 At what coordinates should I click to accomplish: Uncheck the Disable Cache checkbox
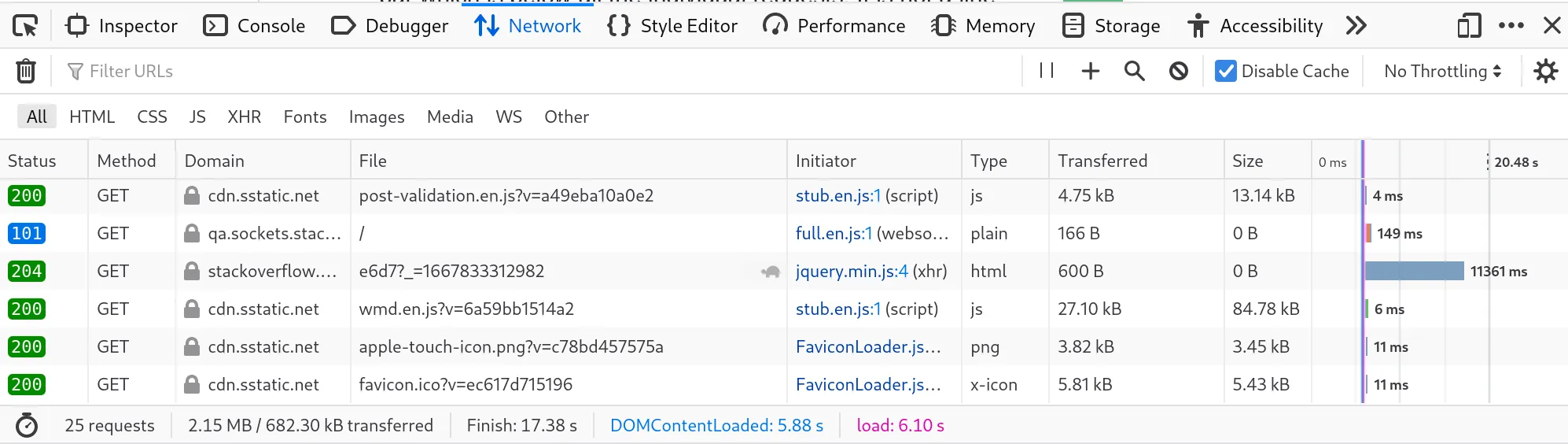pos(1225,71)
